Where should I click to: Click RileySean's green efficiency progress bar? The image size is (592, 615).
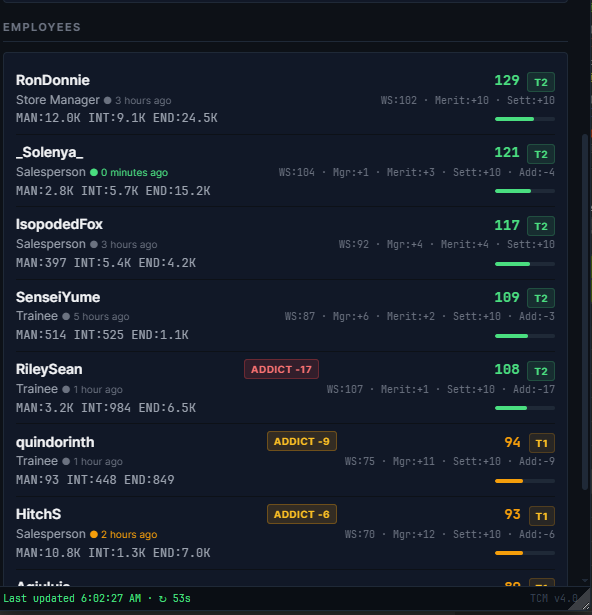click(525, 408)
